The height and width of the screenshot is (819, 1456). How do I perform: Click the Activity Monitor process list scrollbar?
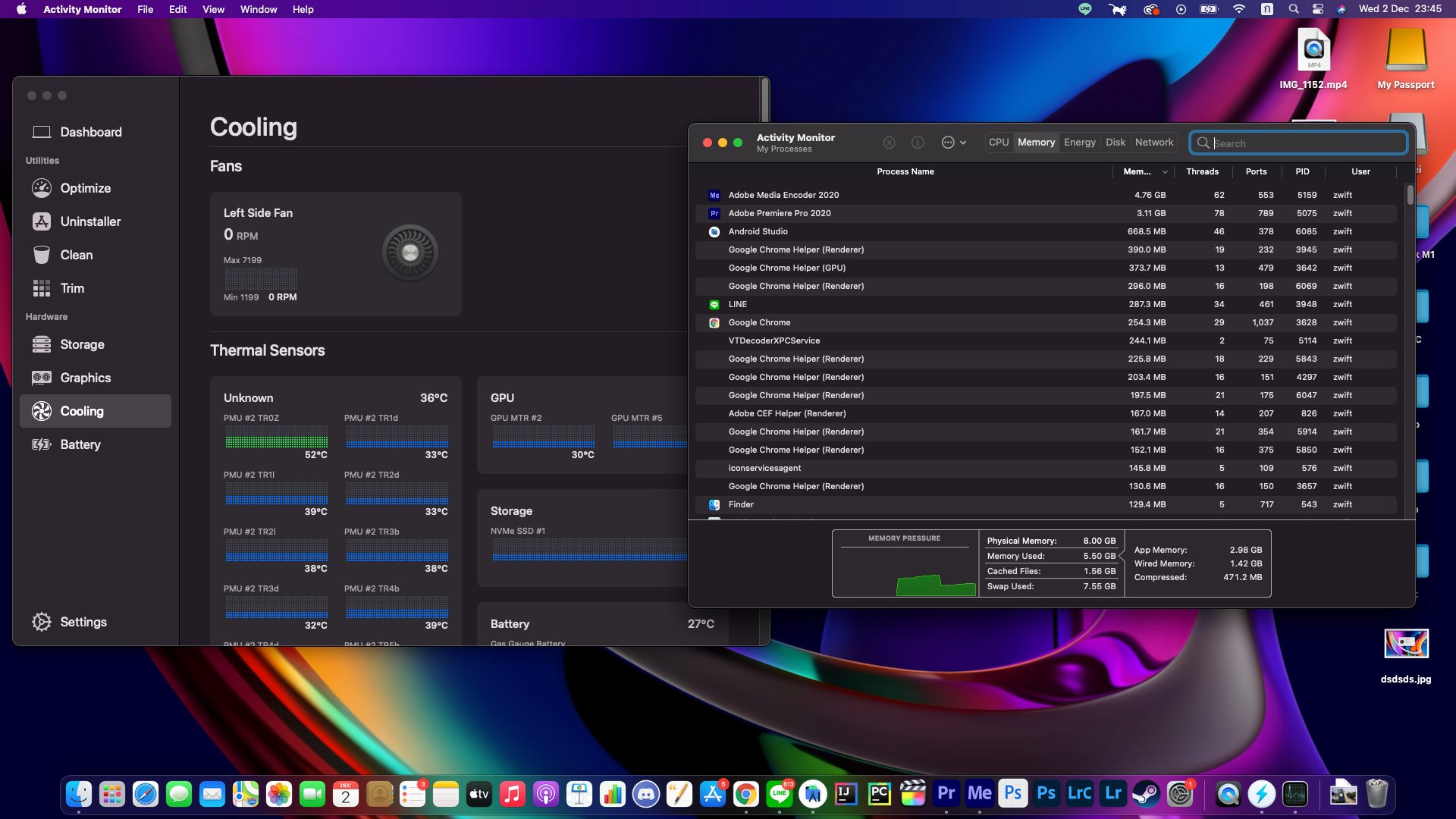pos(1410,195)
